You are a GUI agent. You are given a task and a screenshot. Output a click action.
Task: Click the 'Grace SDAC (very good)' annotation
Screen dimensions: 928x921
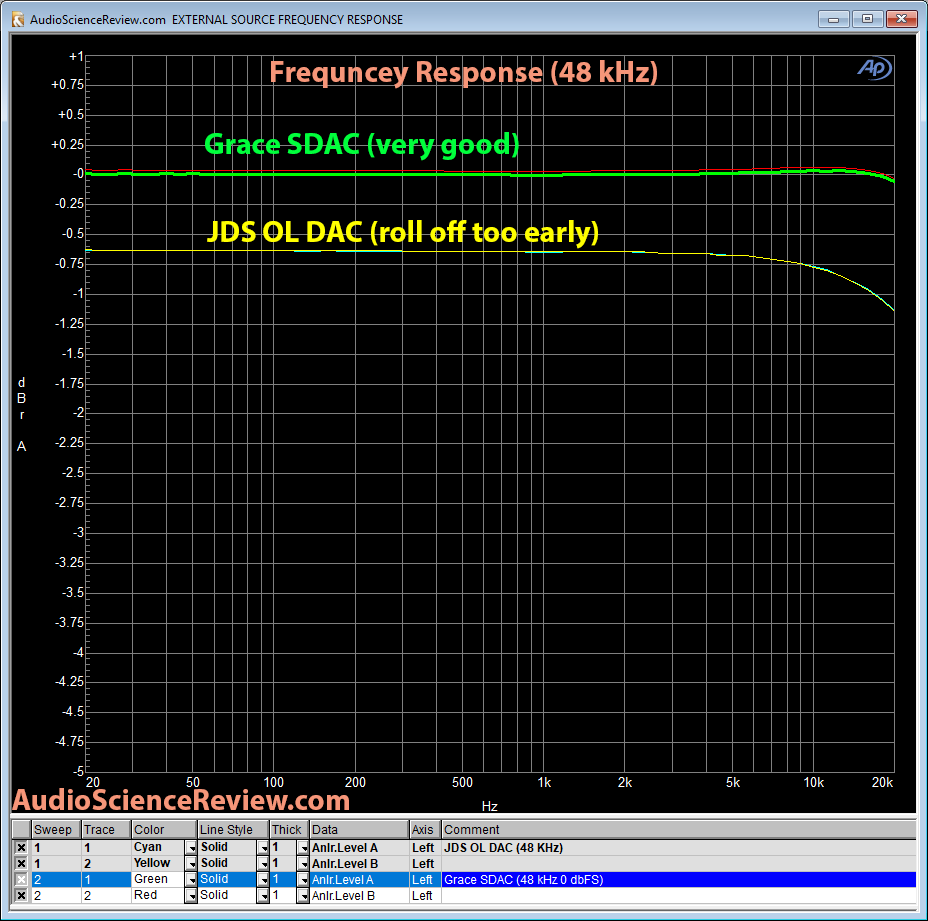[x=362, y=145]
